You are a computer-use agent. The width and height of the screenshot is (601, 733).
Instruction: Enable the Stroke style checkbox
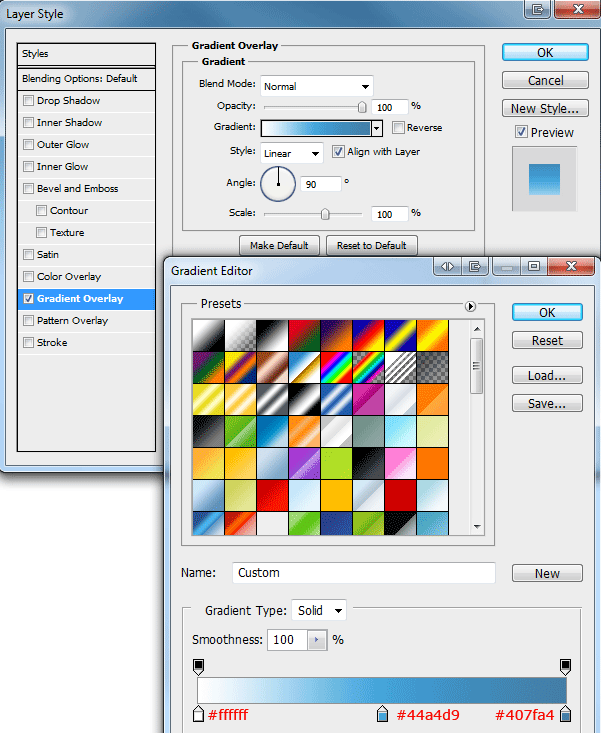point(29,342)
